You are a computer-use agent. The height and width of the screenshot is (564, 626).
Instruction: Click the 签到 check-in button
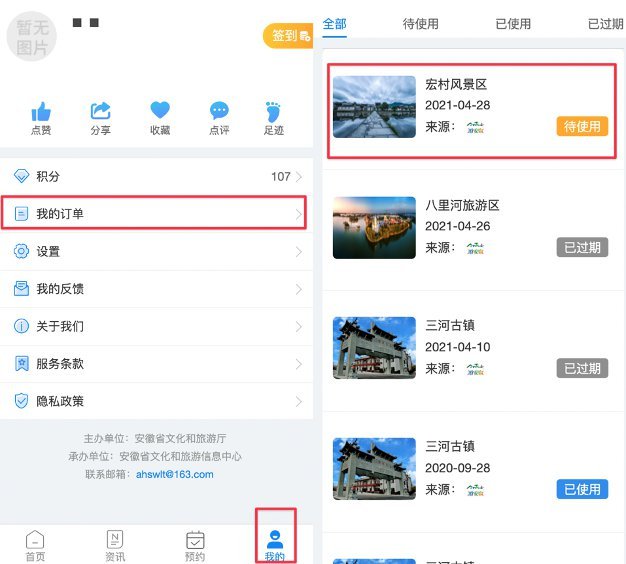pos(288,36)
